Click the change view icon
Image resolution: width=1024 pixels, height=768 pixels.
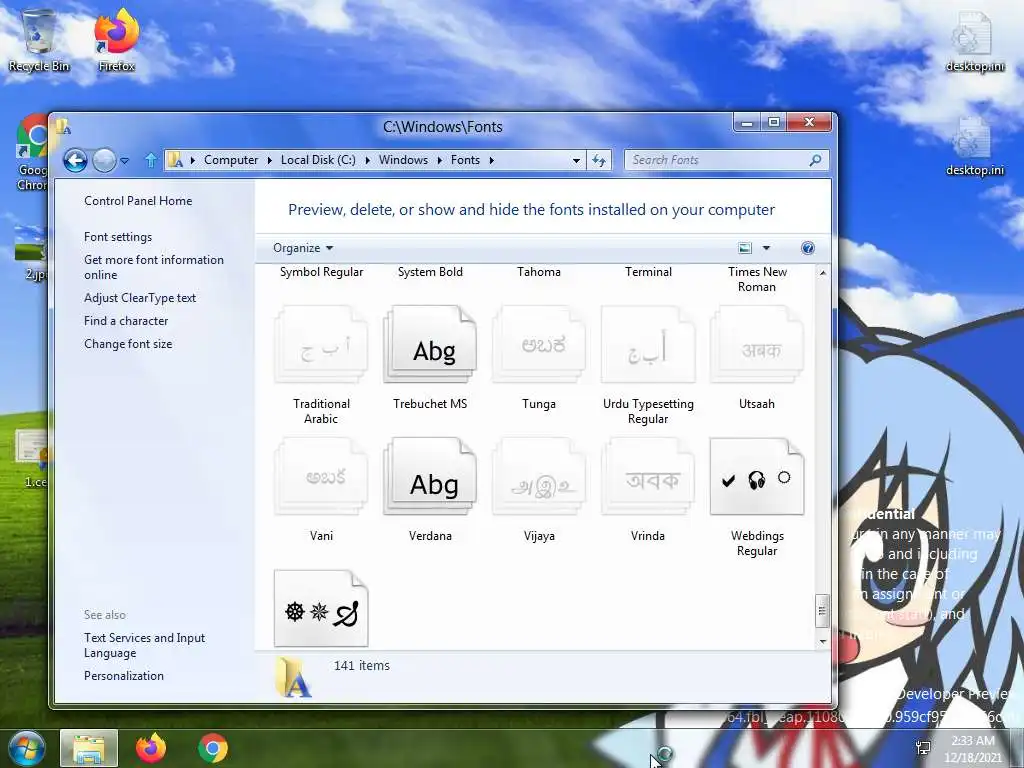744,248
